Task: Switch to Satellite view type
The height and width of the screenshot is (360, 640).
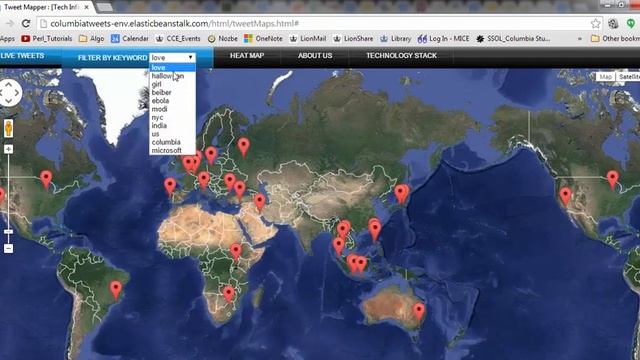Action: (628, 77)
